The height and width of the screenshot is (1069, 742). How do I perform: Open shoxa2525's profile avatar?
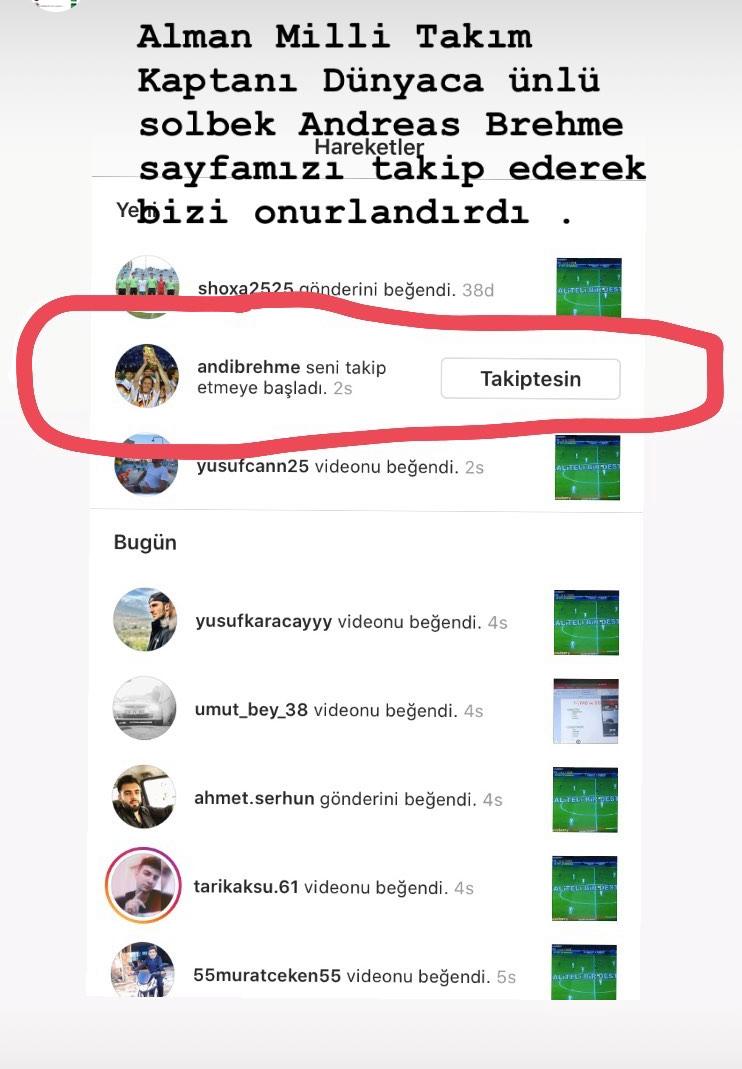pos(147,287)
